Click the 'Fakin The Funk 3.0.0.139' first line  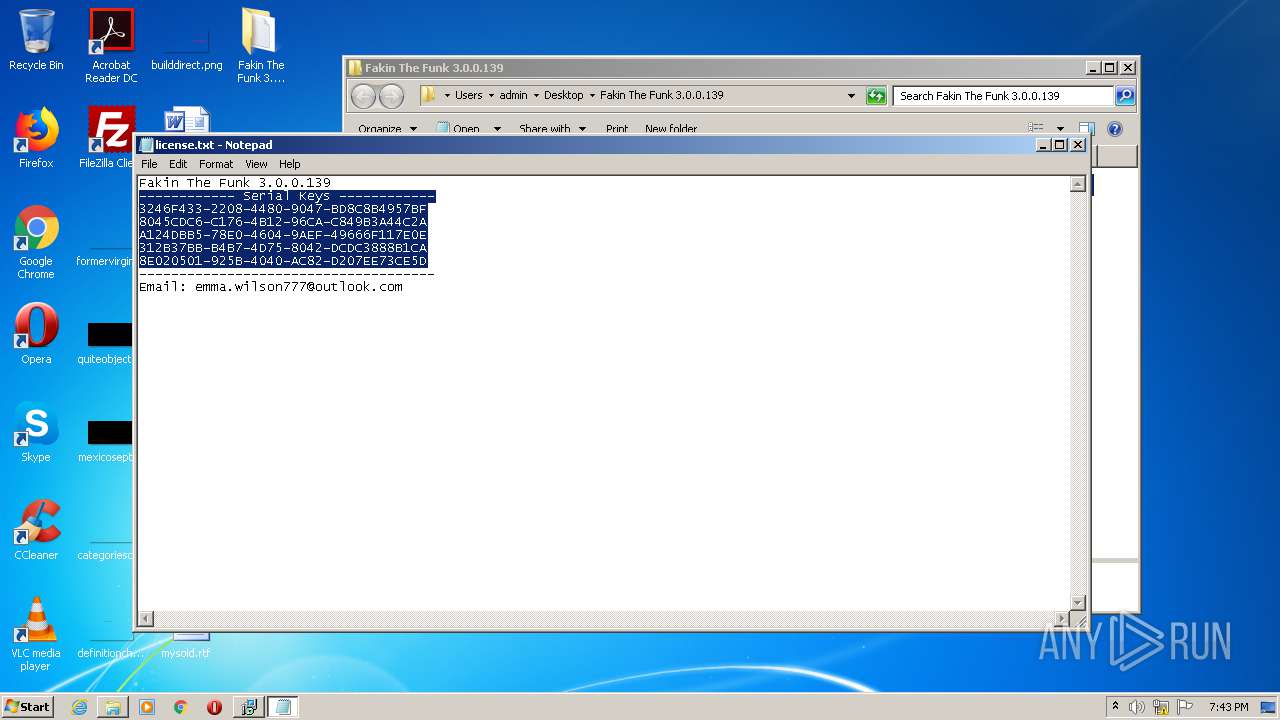click(235, 183)
